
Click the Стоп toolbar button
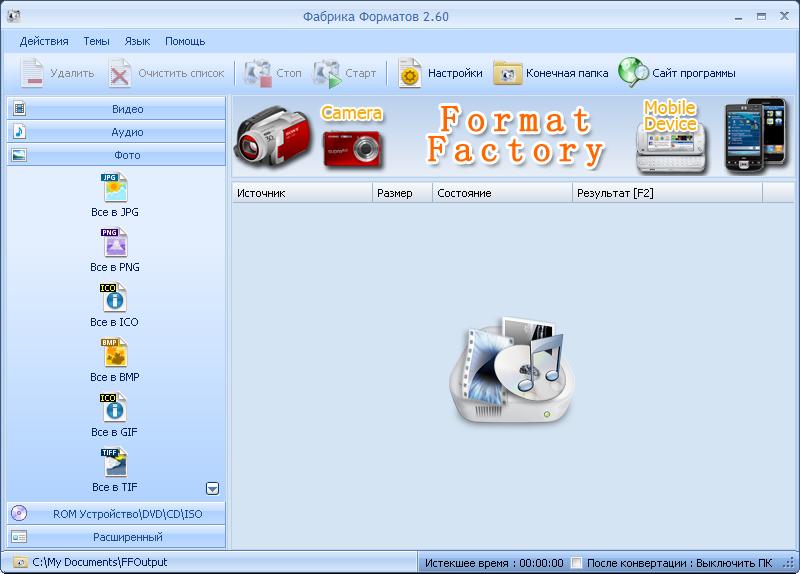[272, 73]
